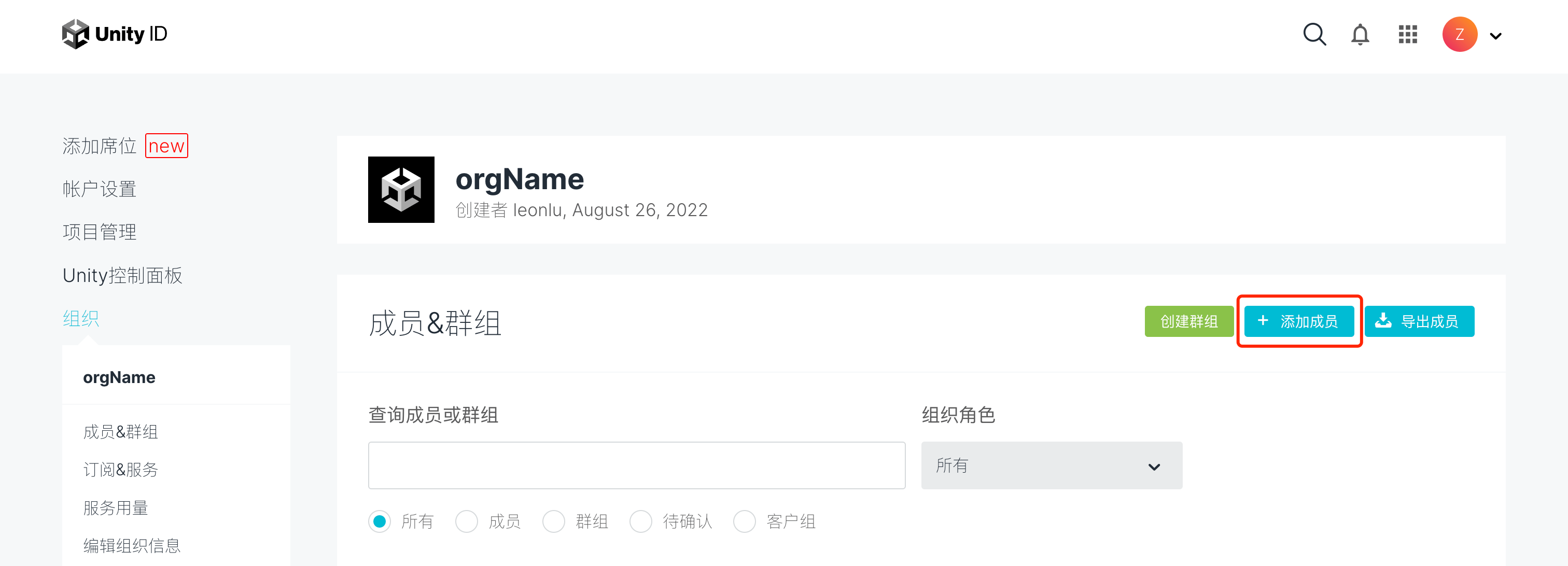Image resolution: width=1568 pixels, height=566 pixels.
Task: Open the 组织角色 dropdown
Action: (x=1051, y=465)
